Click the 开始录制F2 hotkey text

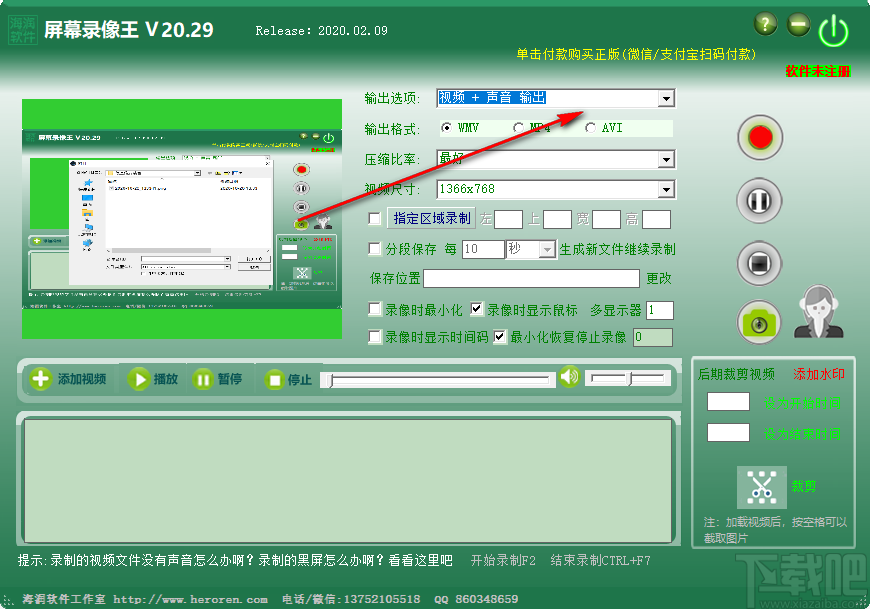coord(503,561)
